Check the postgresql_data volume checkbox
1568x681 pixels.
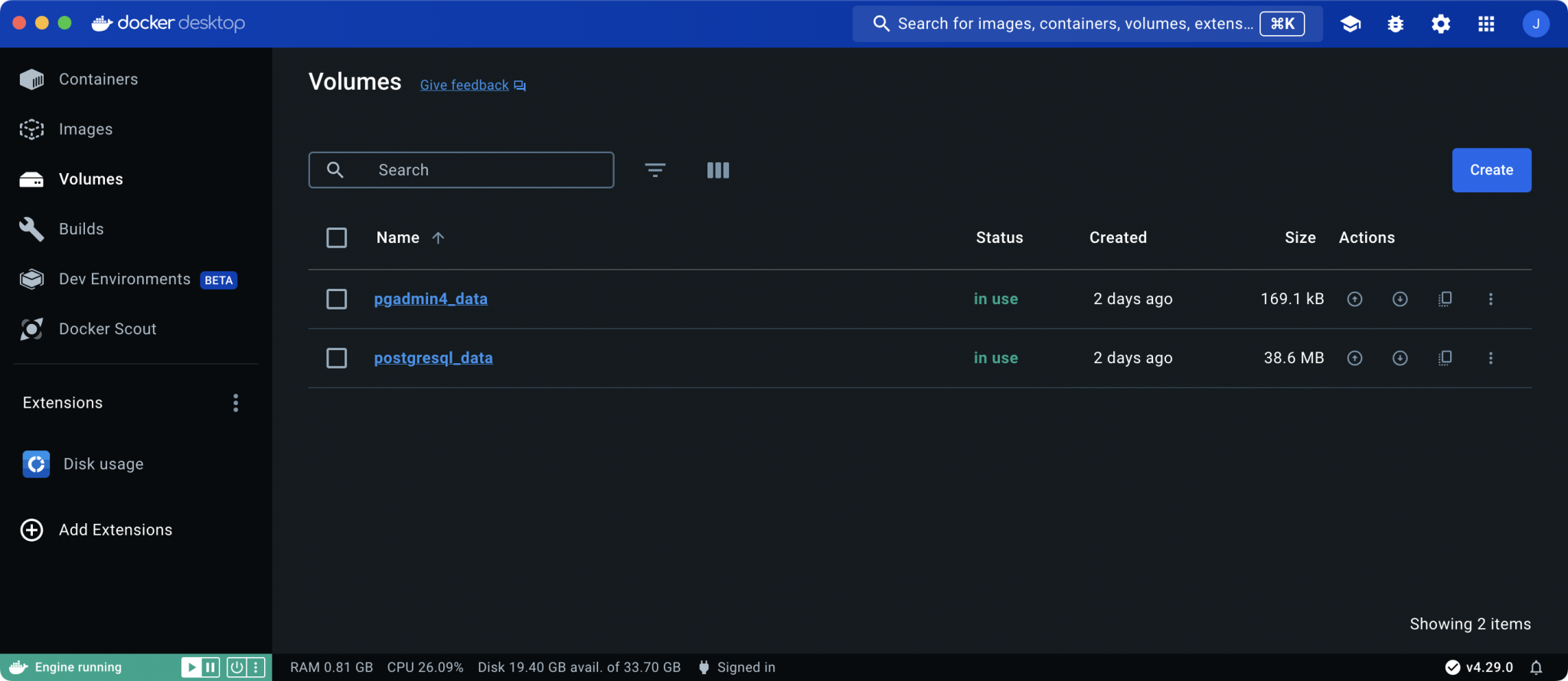tap(337, 358)
